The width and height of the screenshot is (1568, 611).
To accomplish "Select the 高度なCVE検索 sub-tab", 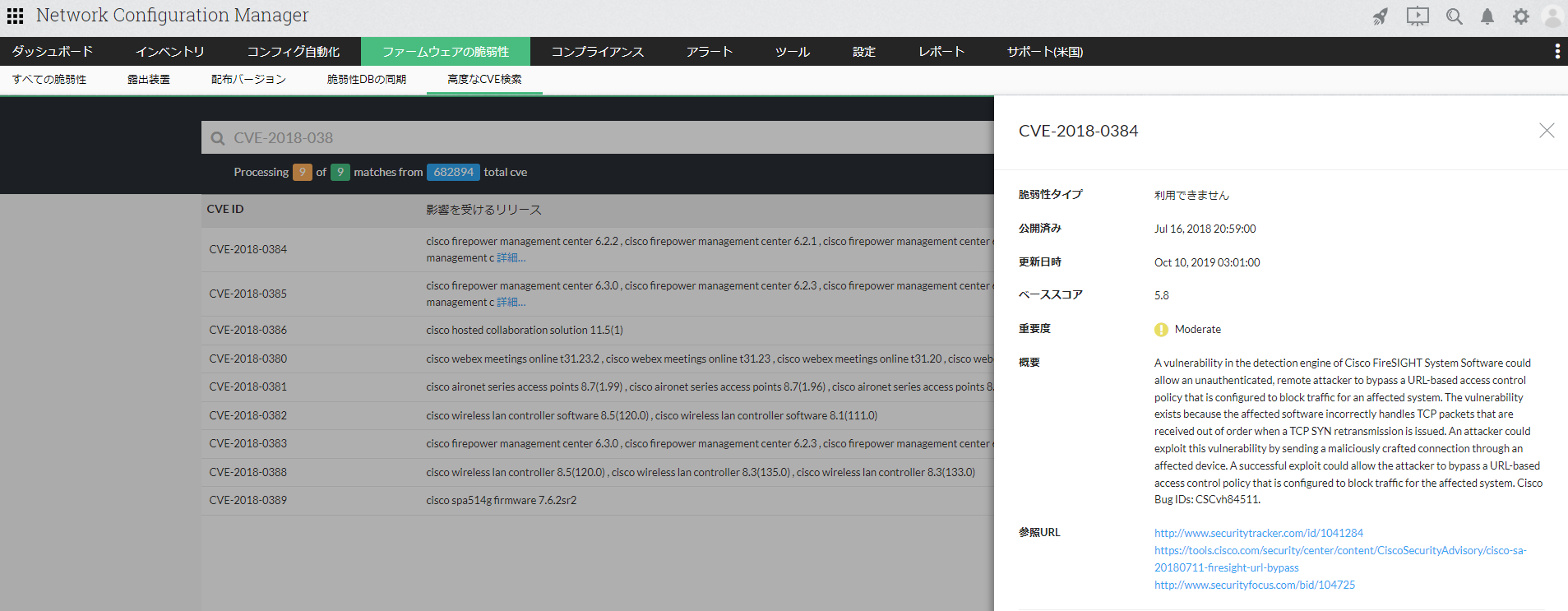I will point(484,80).
